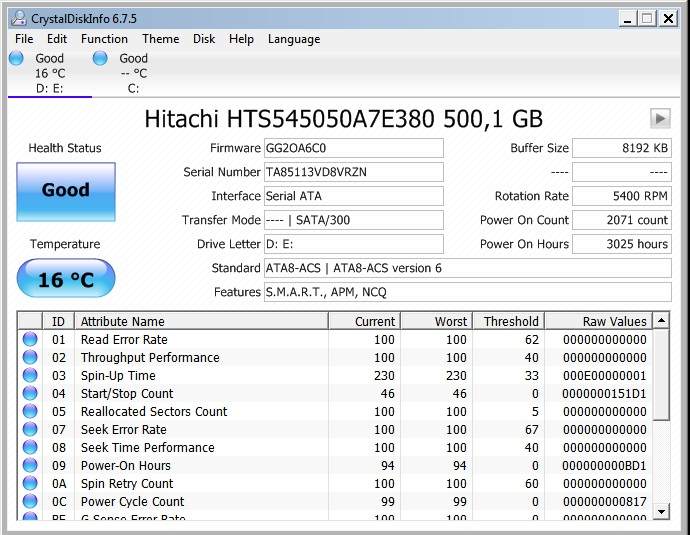Screen dimensions: 690x535
Task: Click the Firmware field GG2OA6C0
Action: click(354, 148)
